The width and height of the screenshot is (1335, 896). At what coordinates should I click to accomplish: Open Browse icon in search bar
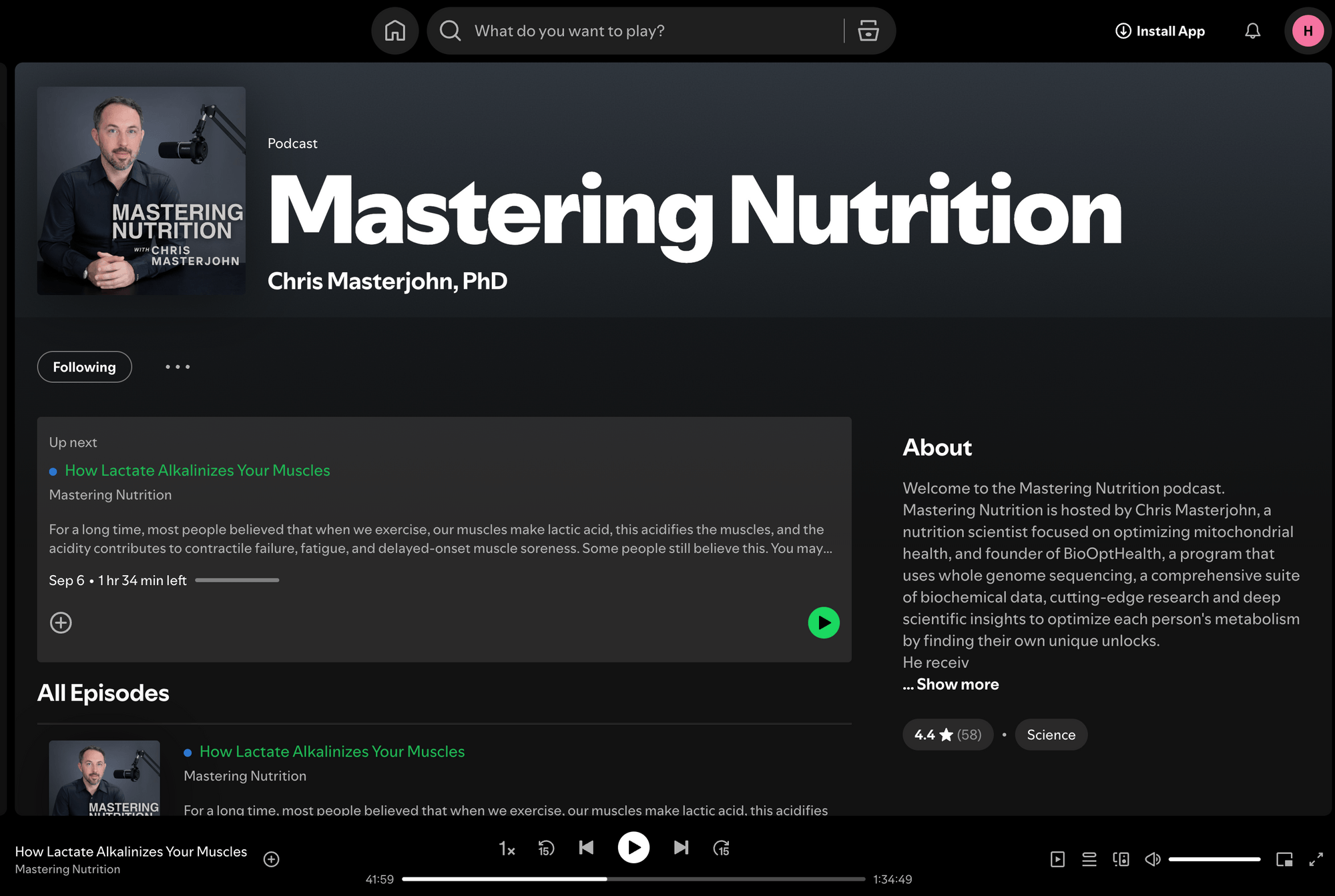[868, 31]
